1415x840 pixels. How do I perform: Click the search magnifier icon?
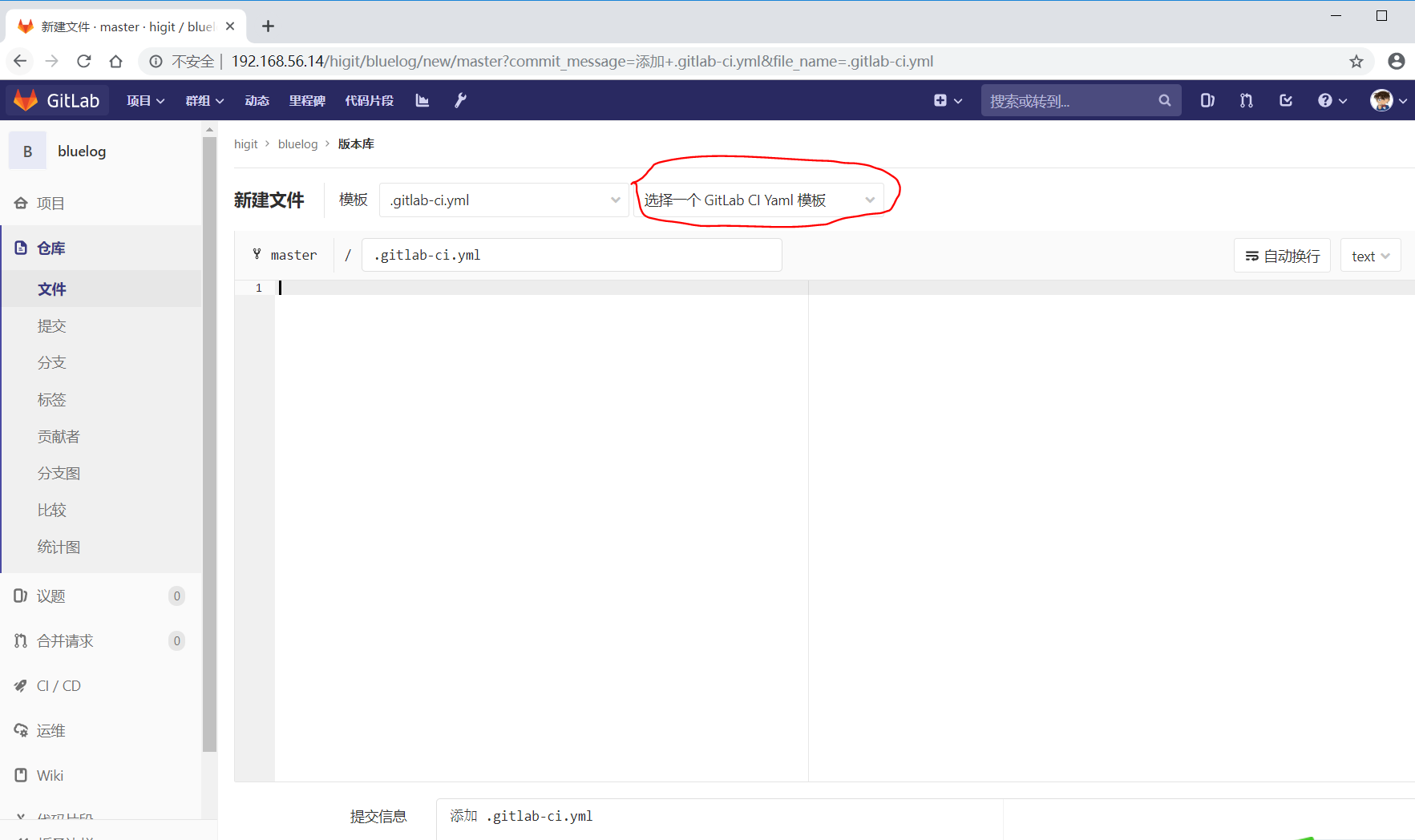click(x=1165, y=100)
